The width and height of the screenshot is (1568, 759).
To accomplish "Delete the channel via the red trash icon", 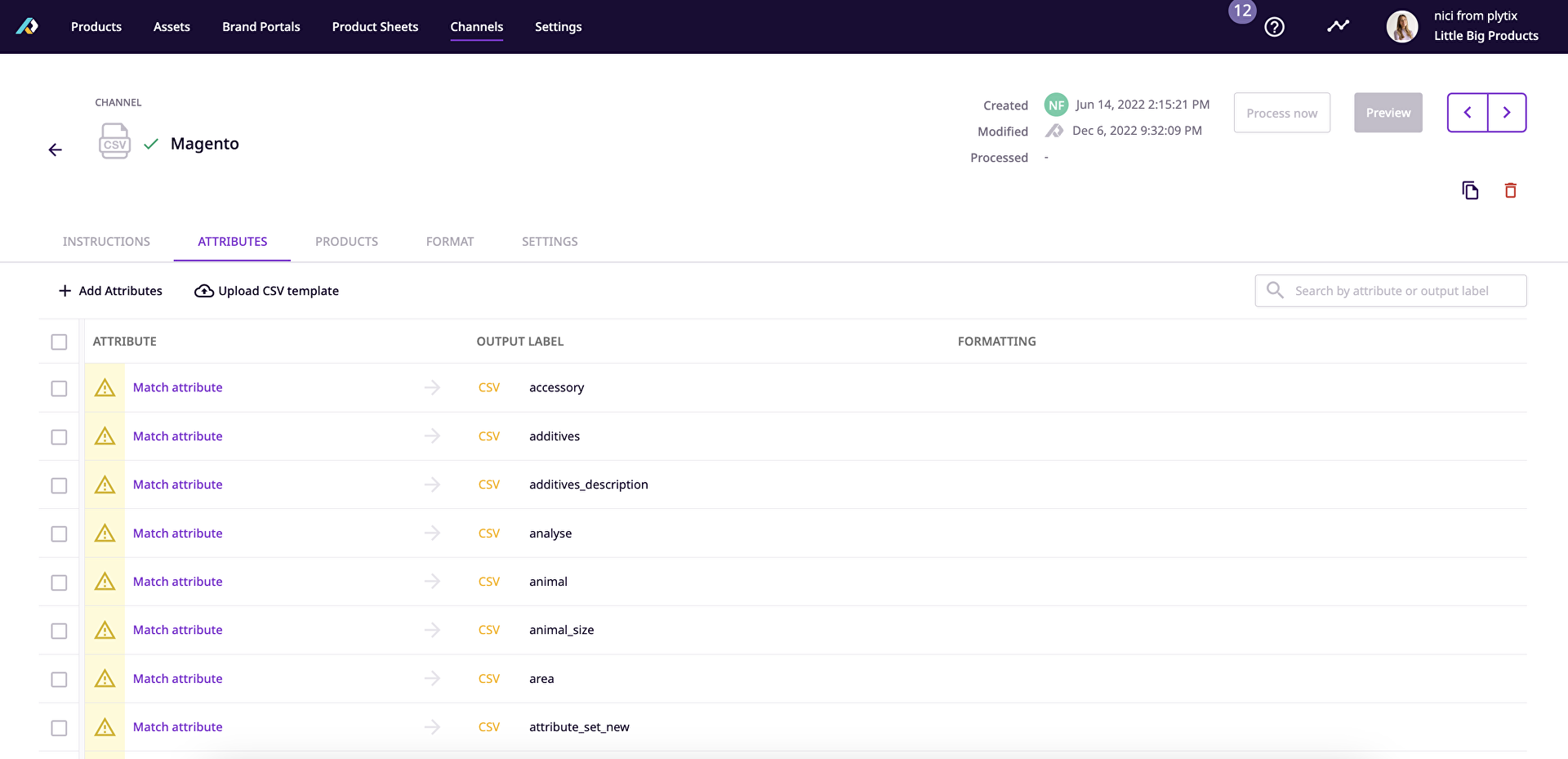I will coord(1510,190).
